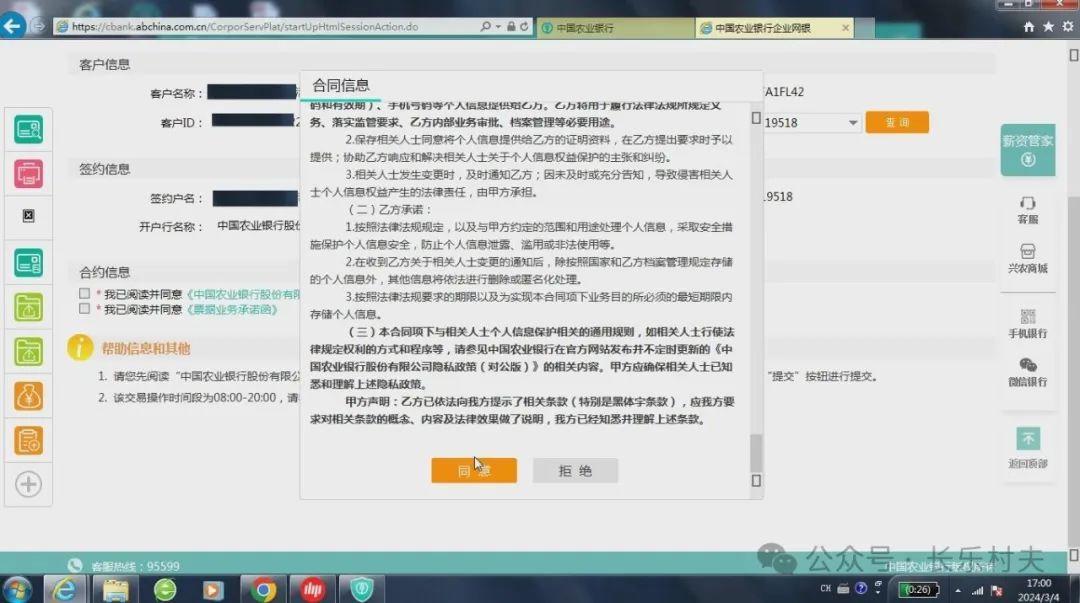Click the orange document sidebar icon
This screenshot has height=603, width=1080.
click(x=28, y=441)
